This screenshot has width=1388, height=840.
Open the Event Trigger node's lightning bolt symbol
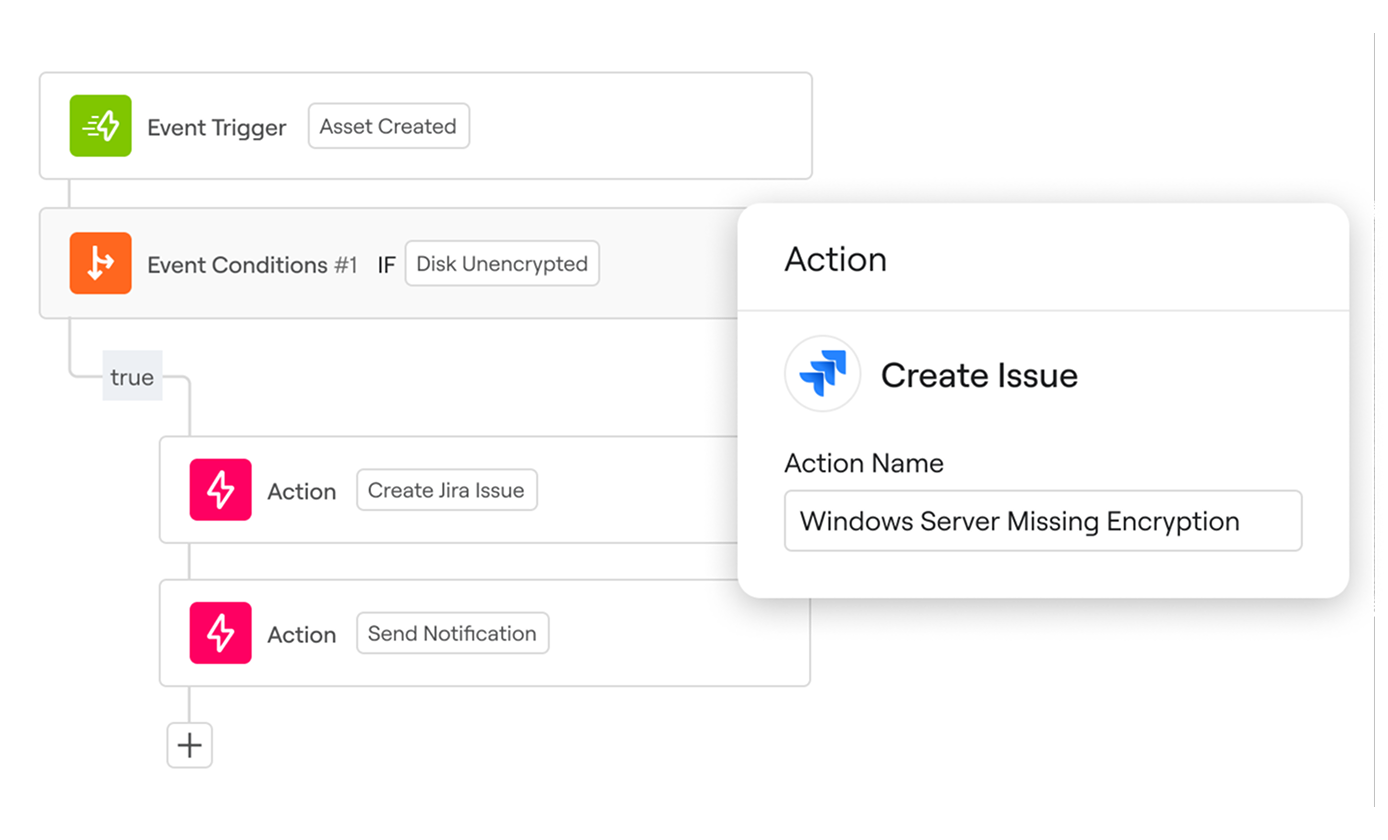click(x=100, y=125)
